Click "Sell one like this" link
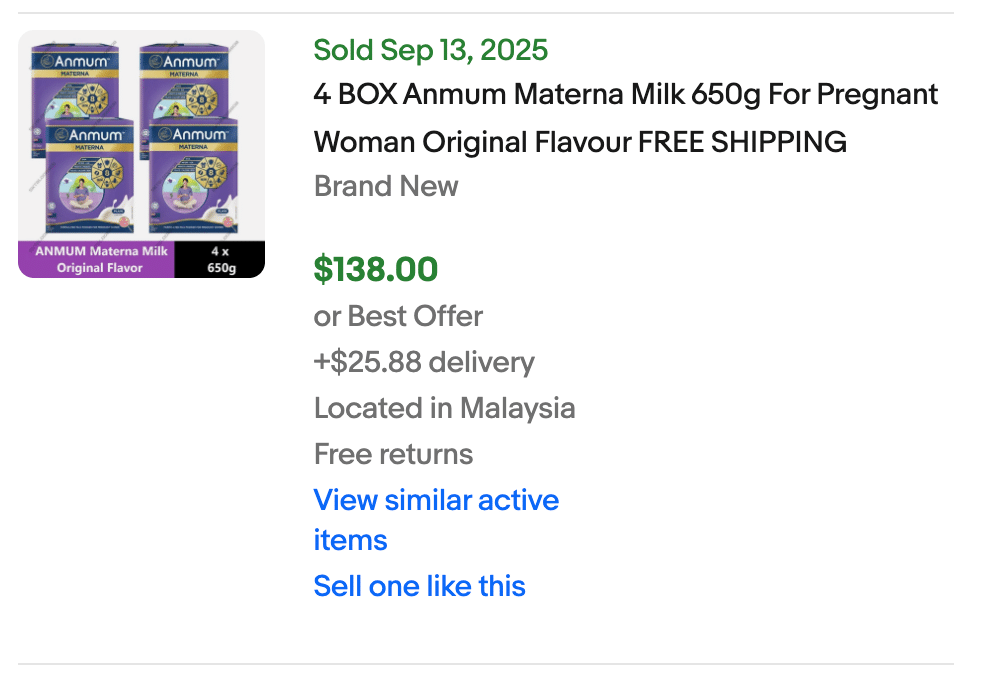This screenshot has width=984, height=676. click(419, 586)
